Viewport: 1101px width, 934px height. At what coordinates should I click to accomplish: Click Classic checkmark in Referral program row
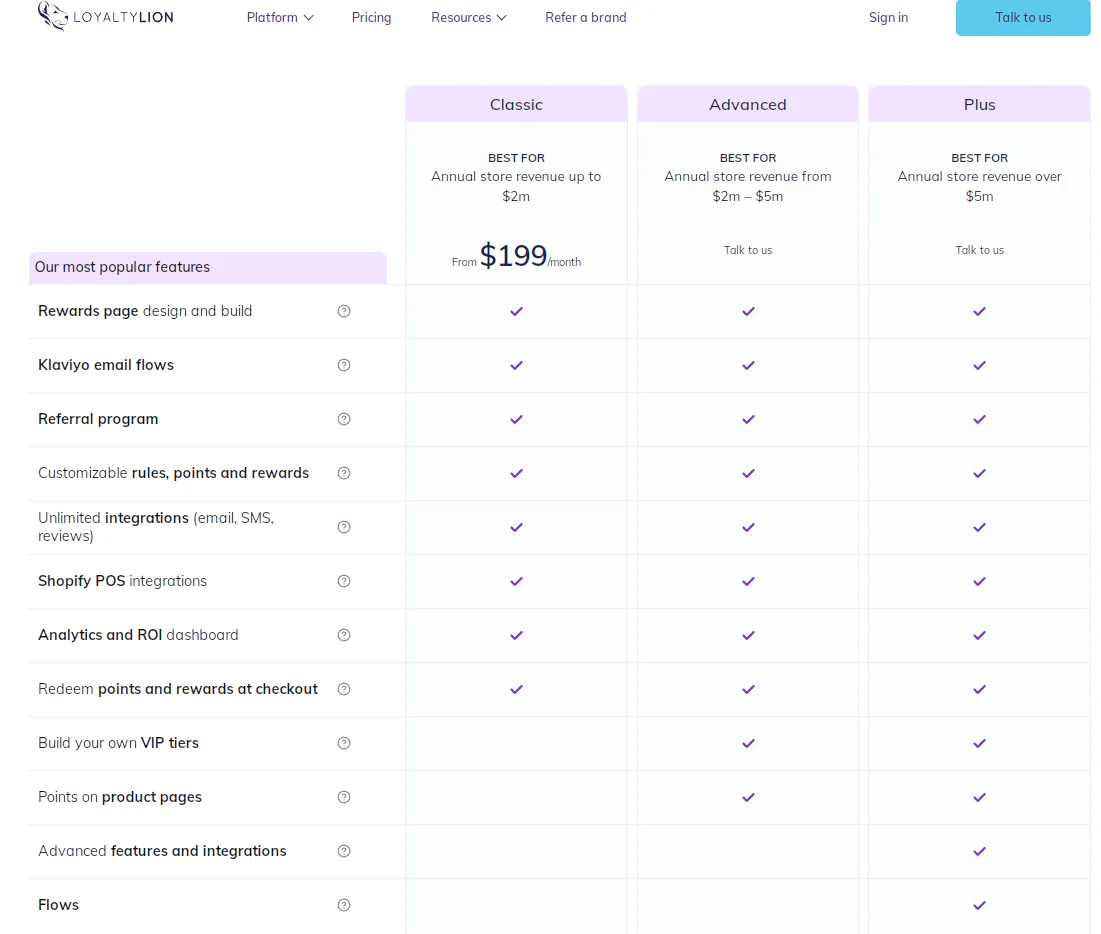pos(516,419)
